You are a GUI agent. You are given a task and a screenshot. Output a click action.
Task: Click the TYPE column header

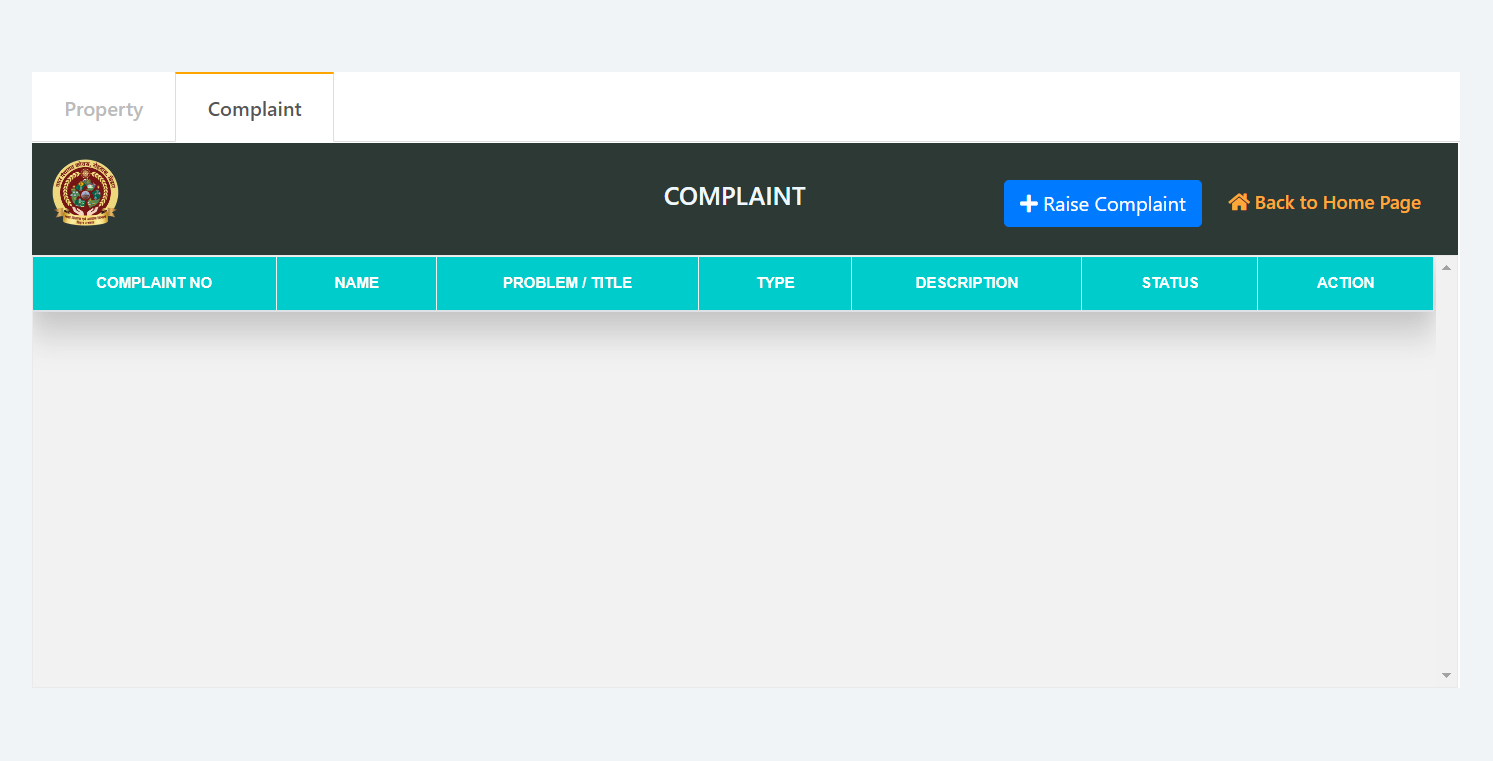point(775,283)
